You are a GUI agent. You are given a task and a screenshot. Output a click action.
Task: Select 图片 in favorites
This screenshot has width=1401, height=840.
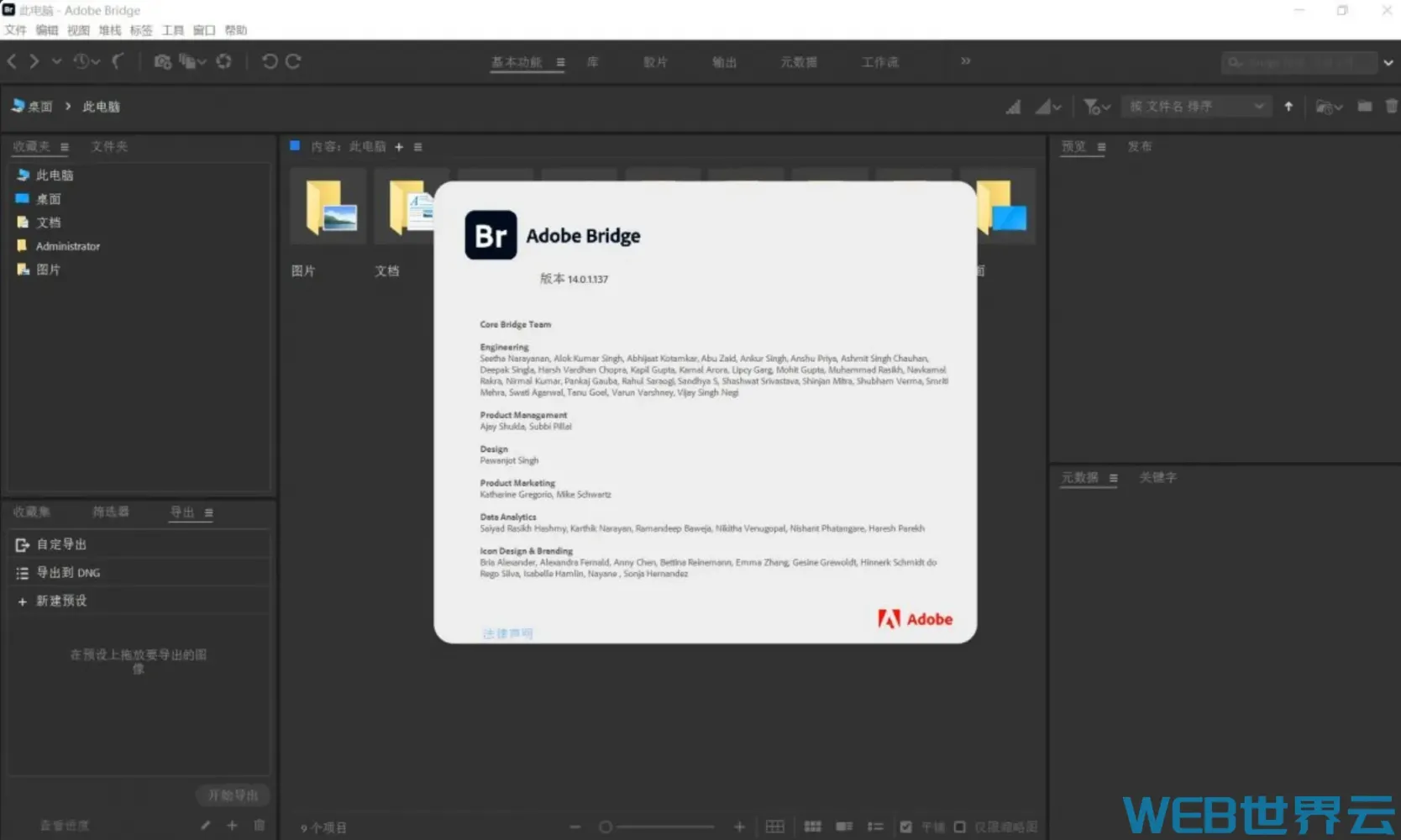(49, 270)
